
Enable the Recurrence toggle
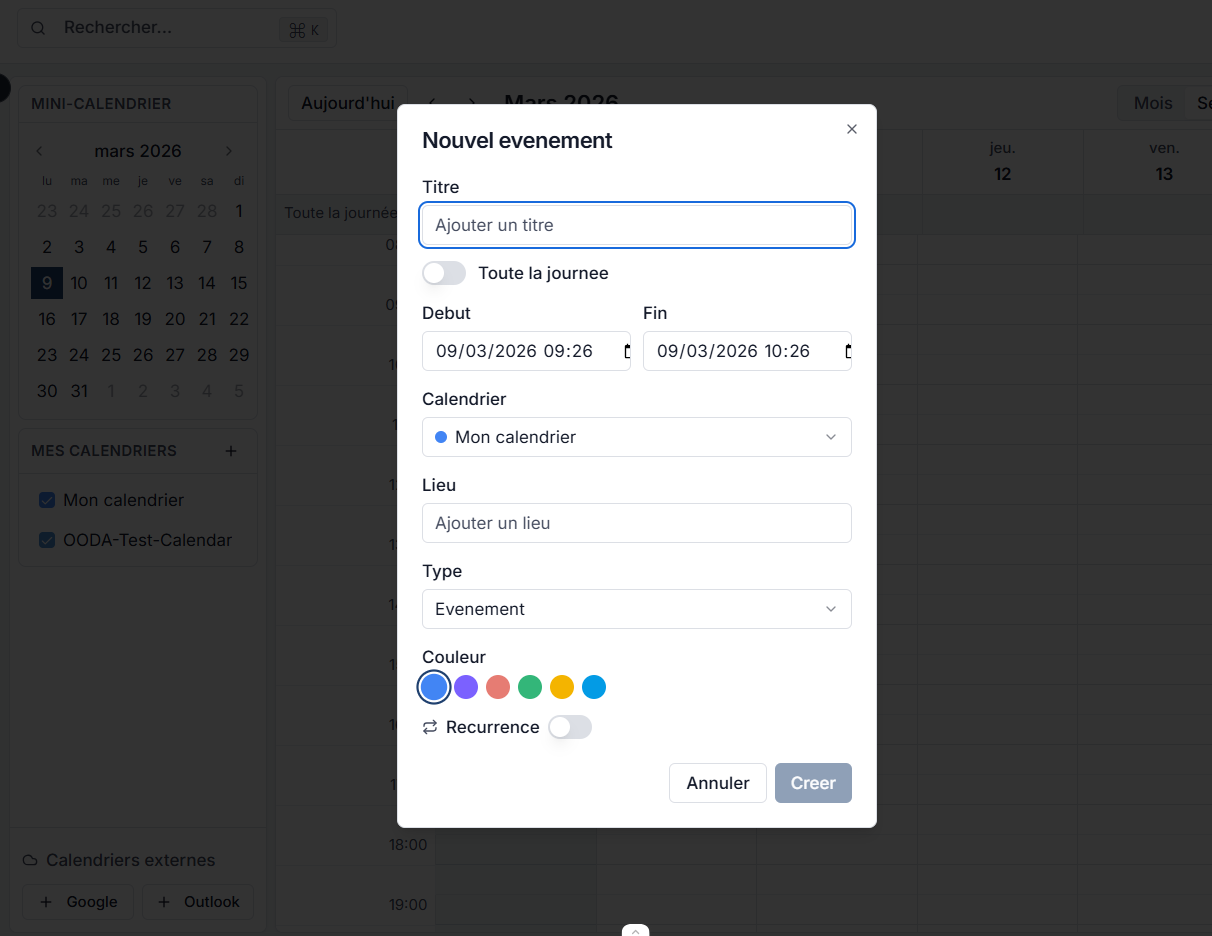(x=569, y=727)
